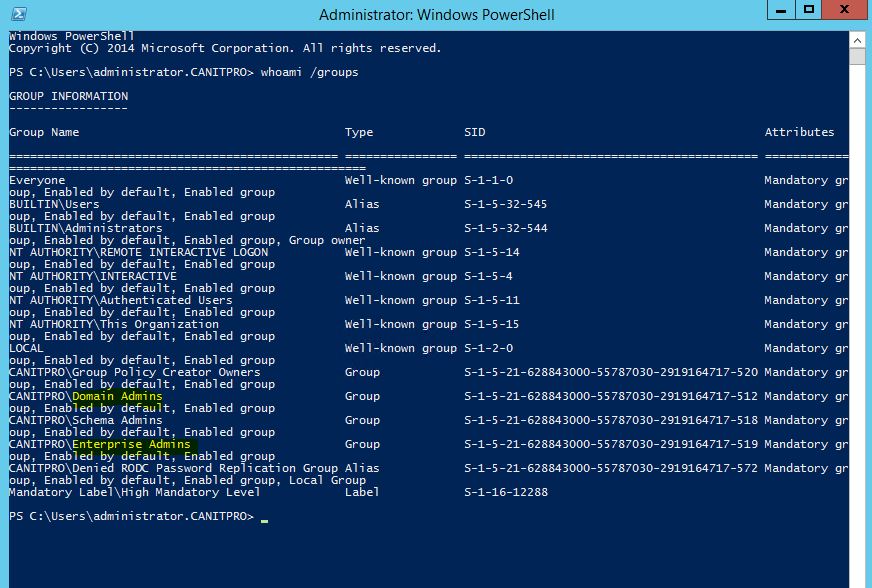This screenshot has width=872, height=588.
Task: Click the 'Group owner' attribute text
Action: [327, 240]
